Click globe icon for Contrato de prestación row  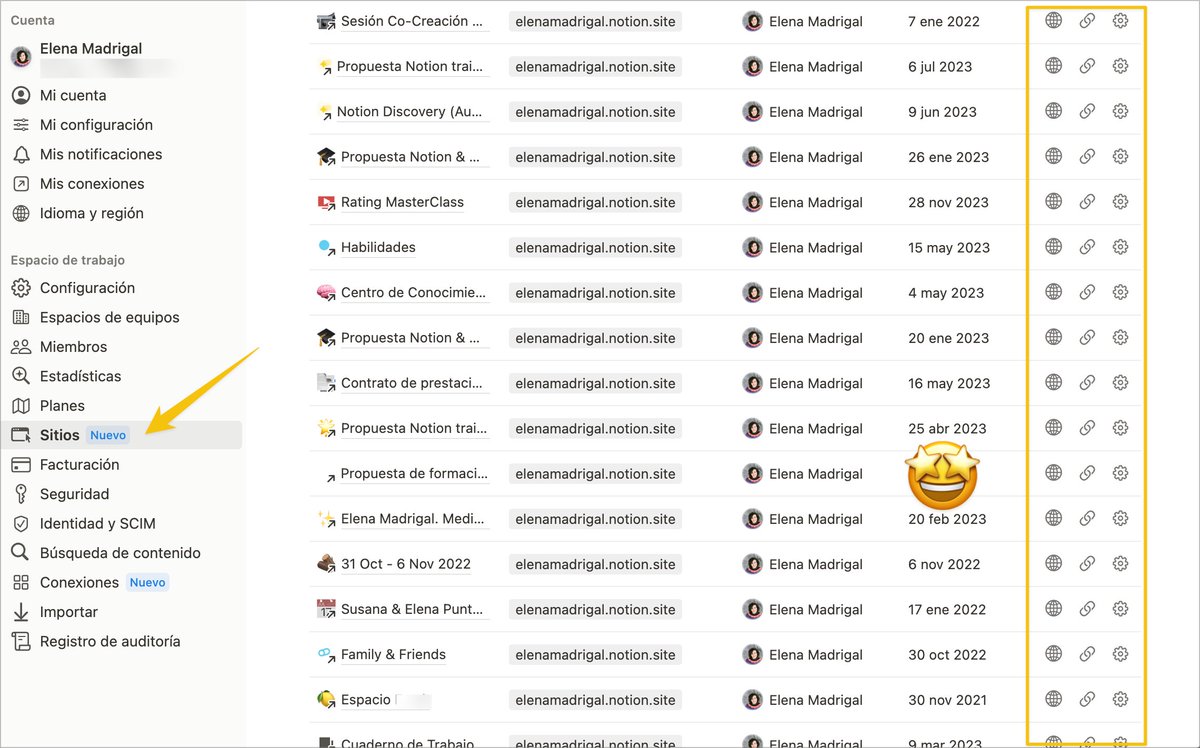1053,382
